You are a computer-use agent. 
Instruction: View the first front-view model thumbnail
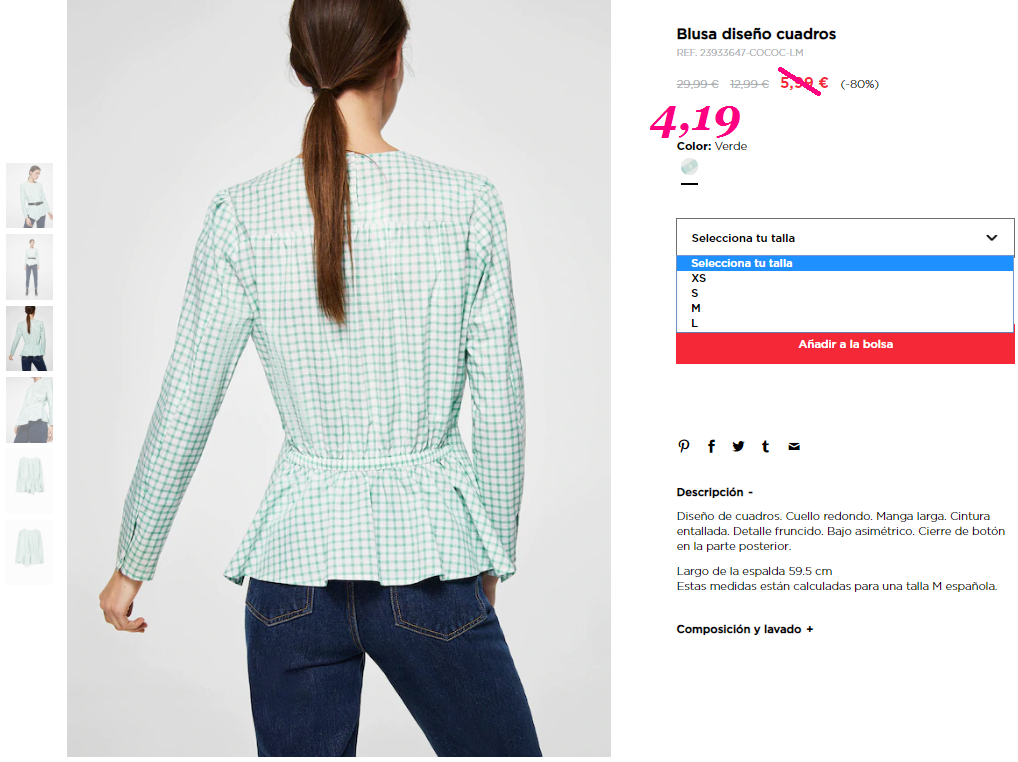click(x=30, y=195)
